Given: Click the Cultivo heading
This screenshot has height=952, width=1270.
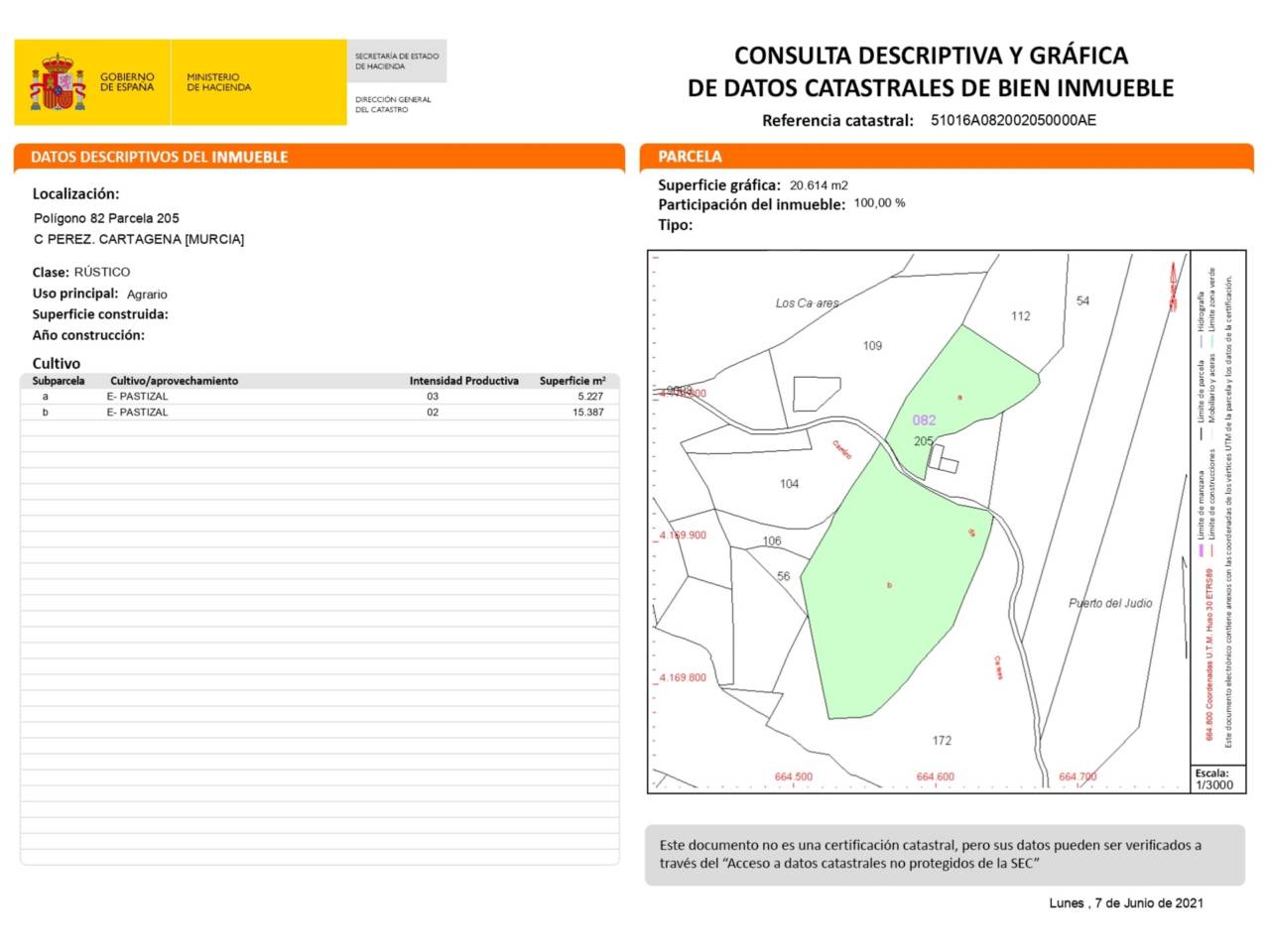Looking at the screenshot, I should click(x=57, y=363).
